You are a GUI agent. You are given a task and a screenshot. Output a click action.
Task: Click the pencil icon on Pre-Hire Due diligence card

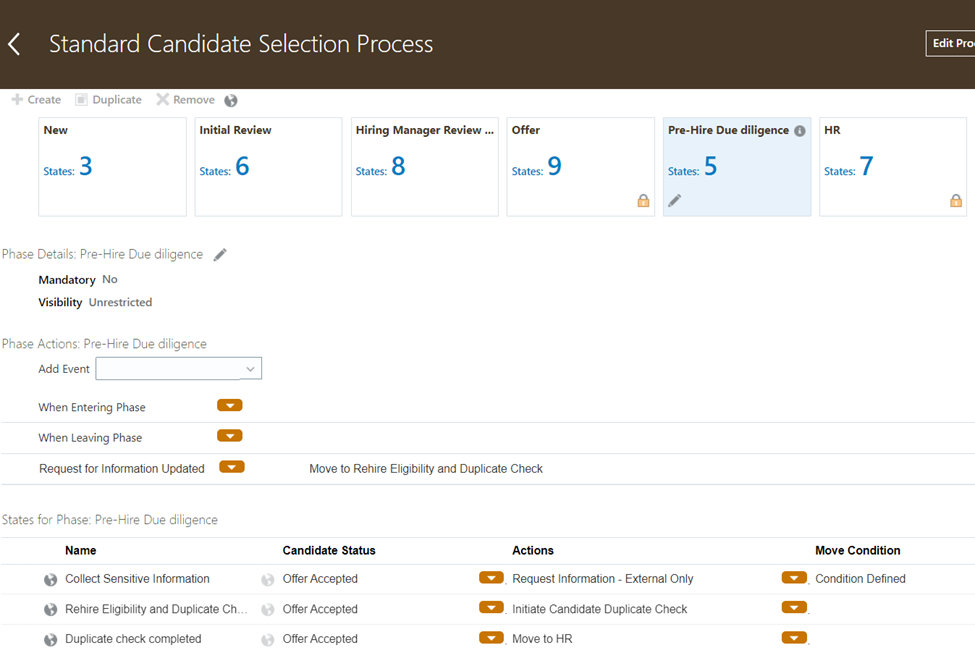(674, 200)
